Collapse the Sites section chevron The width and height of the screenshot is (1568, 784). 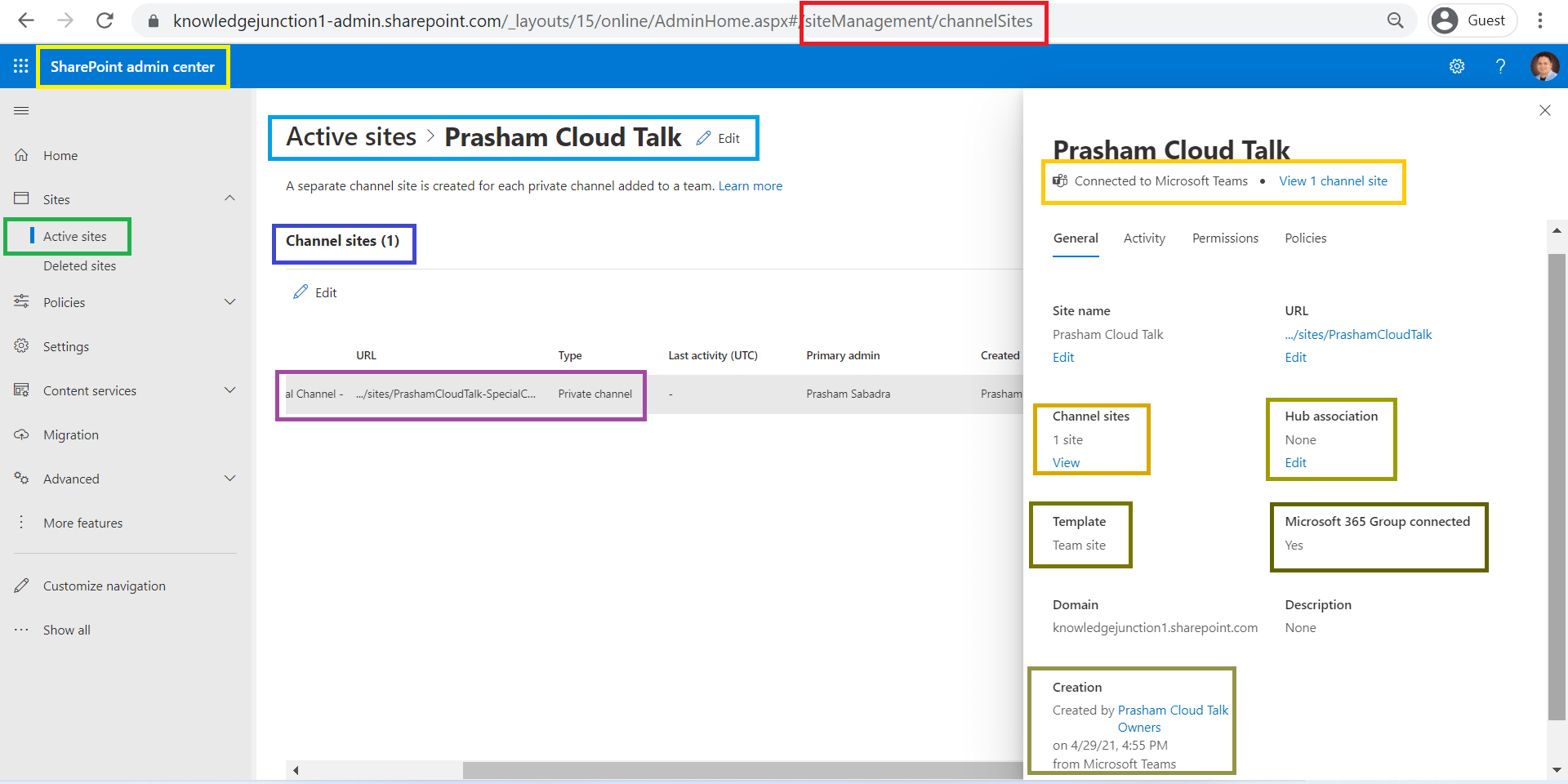click(x=230, y=198)
